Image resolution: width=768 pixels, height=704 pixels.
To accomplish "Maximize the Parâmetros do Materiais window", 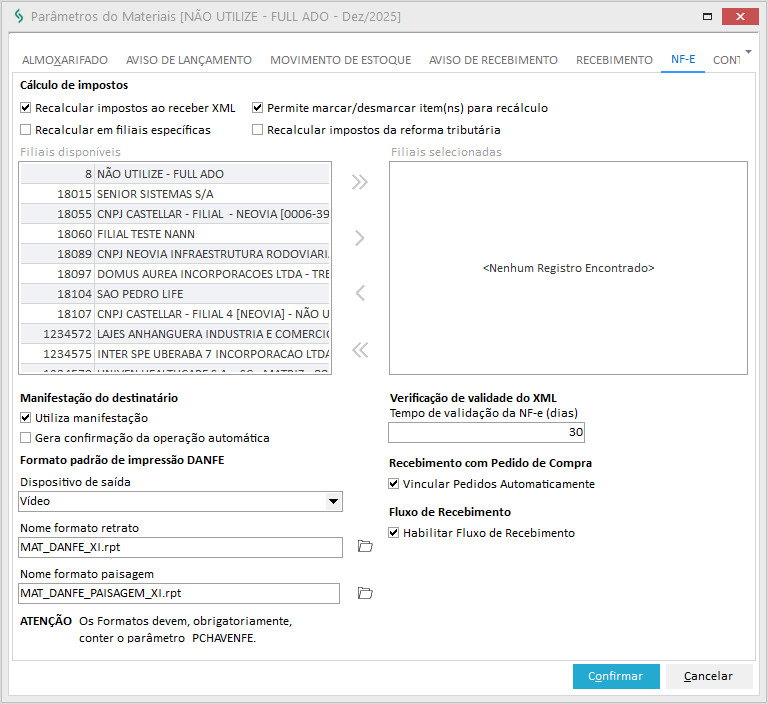I will 707,17.
